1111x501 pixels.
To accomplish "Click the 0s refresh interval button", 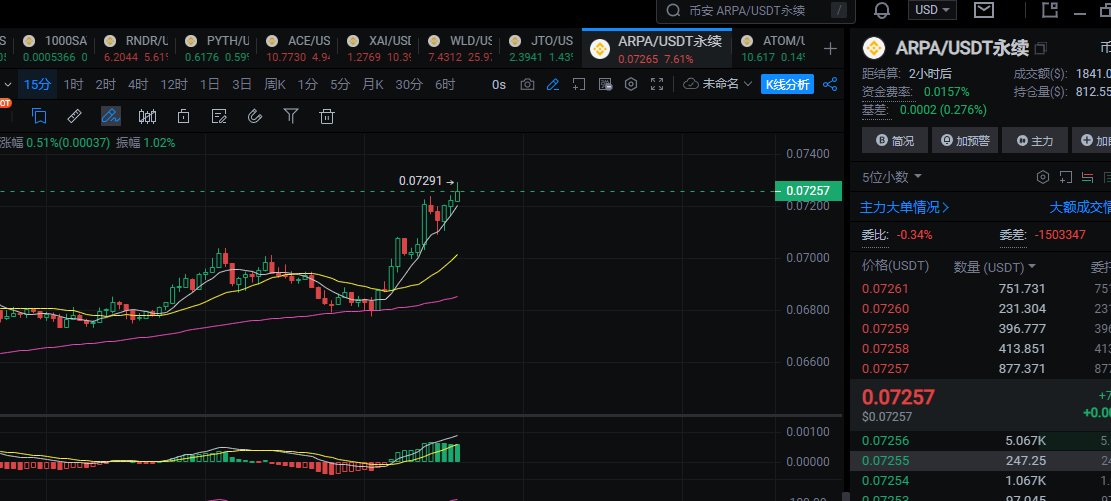I will pyautogui.click(x=499, y=84).
